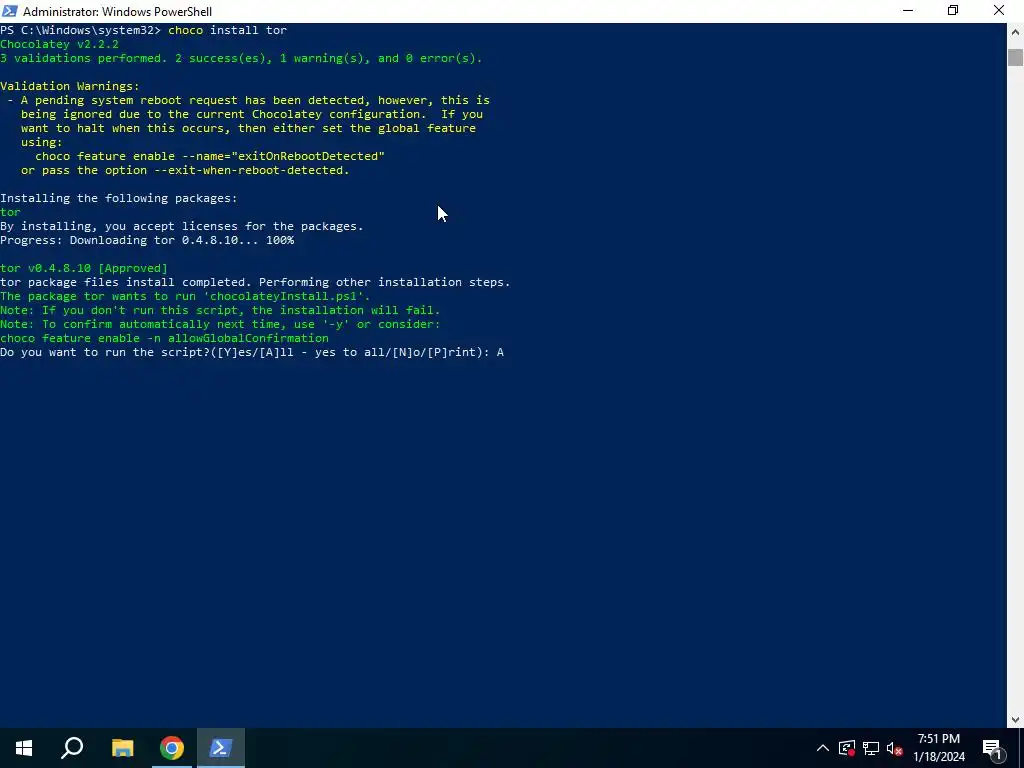
Task: Click the muted speaker volume icon
Action: tap(894, 748)
